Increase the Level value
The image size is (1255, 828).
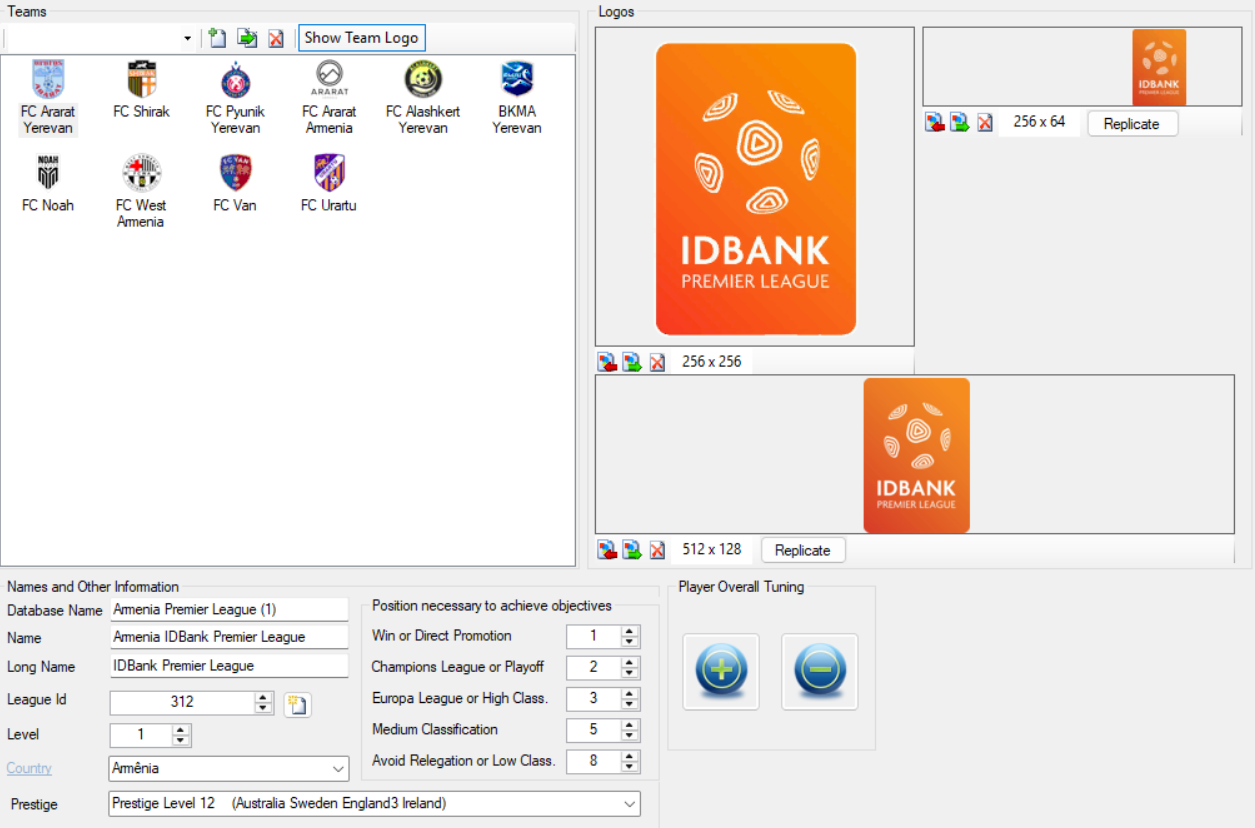click(181, 730)
